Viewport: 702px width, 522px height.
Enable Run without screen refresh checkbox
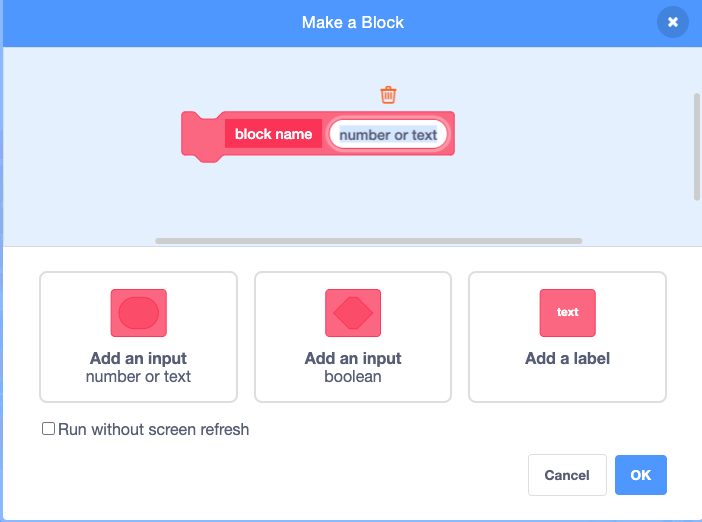click(x=48, y=428)
